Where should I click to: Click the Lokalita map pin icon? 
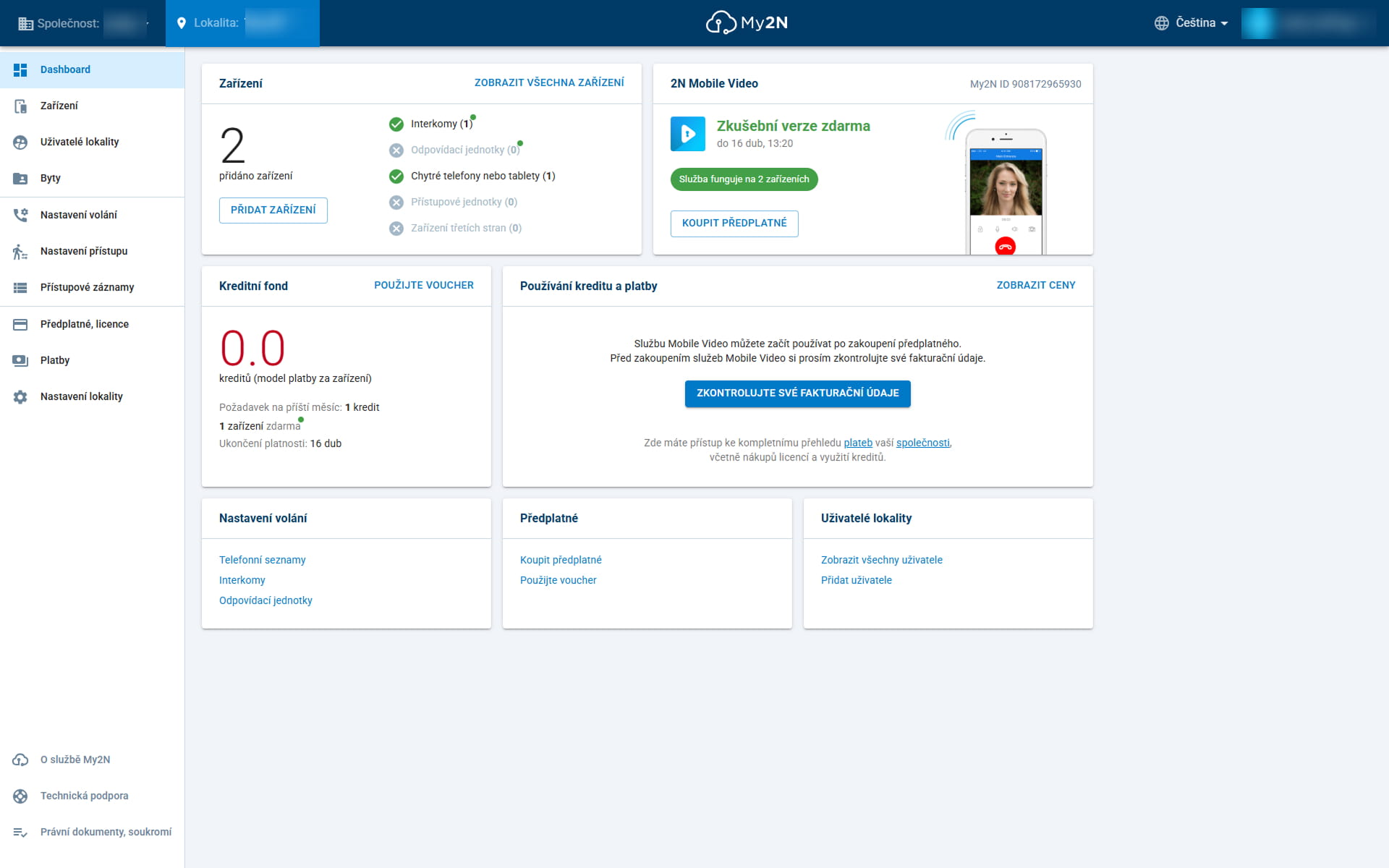(x=182, y=23)
